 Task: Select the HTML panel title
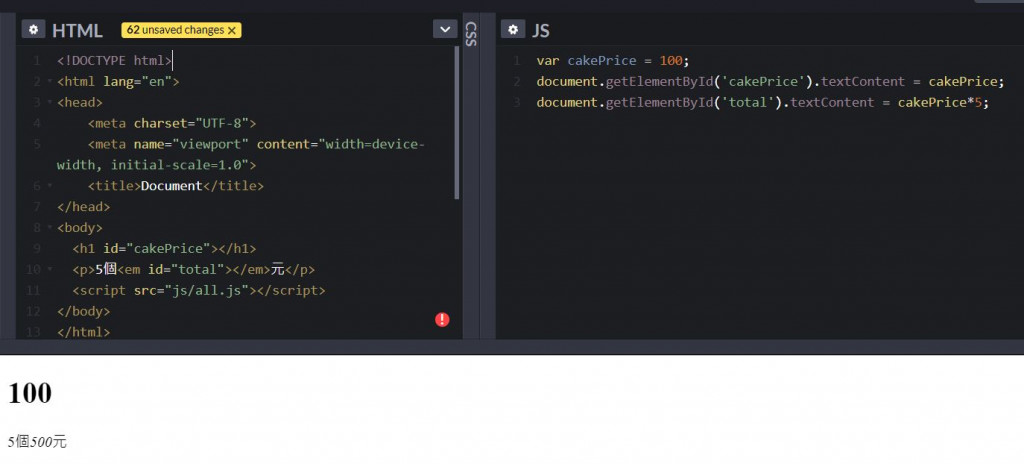tap(77, 30)
